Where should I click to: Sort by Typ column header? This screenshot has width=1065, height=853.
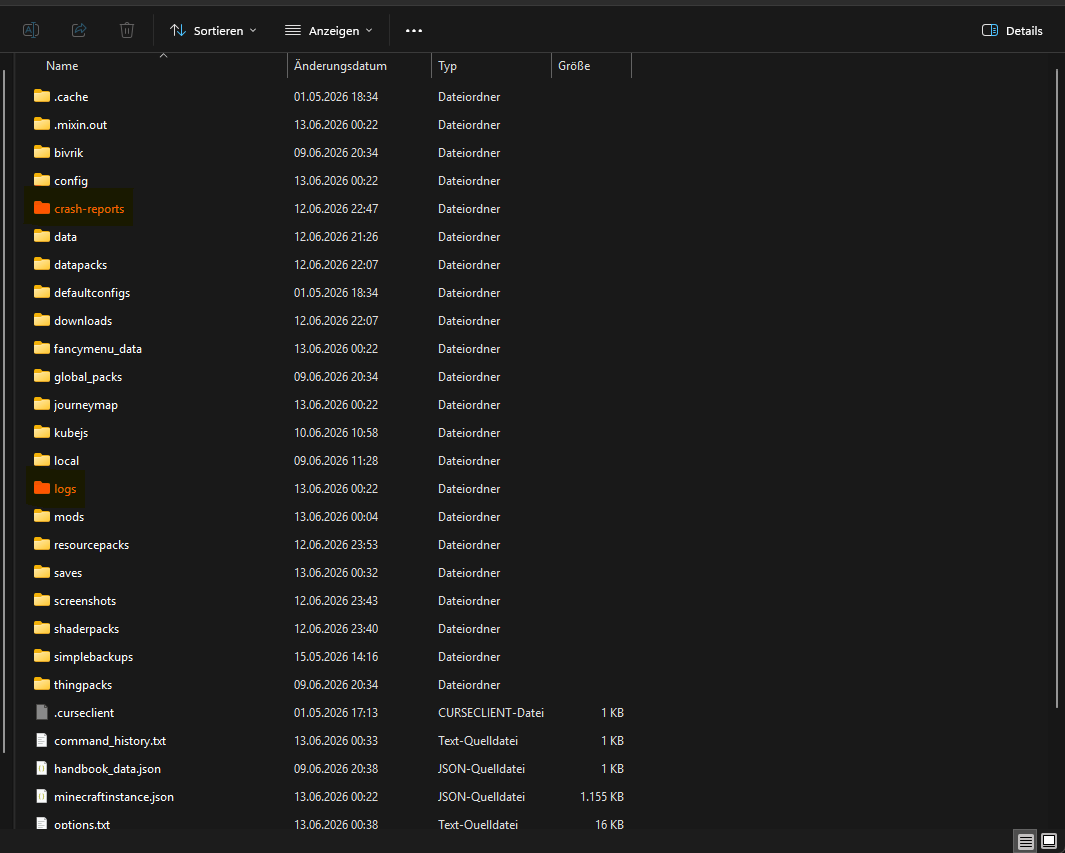pos(448,66)
